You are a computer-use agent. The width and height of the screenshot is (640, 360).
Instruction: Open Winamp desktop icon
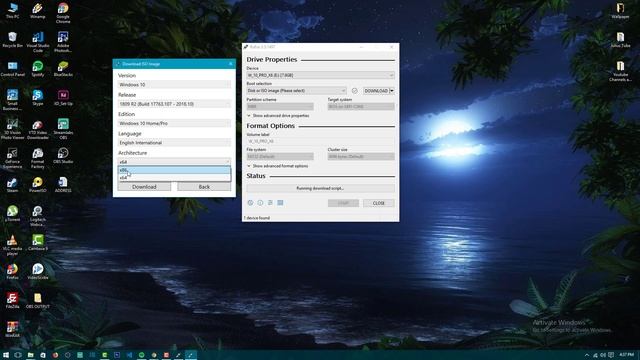point(38,11)
